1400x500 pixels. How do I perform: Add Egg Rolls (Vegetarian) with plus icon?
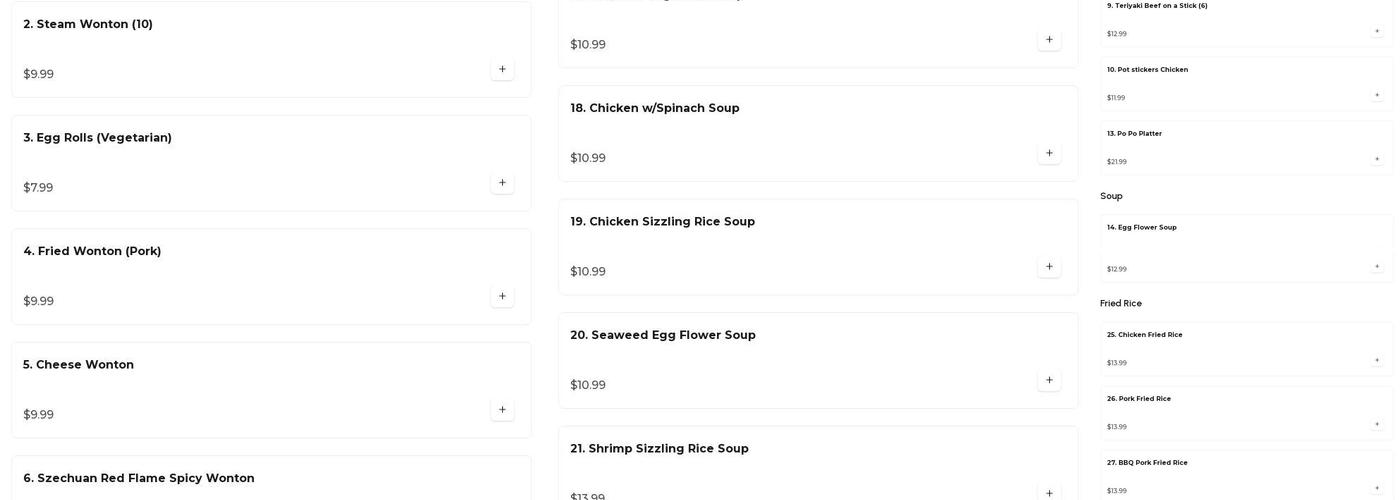[502, 183]
